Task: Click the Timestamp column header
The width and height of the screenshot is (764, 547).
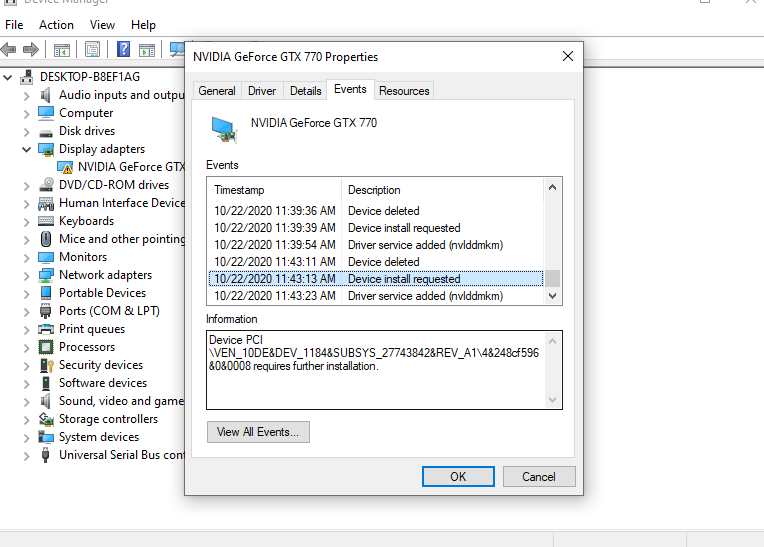Action: point(275,190)
